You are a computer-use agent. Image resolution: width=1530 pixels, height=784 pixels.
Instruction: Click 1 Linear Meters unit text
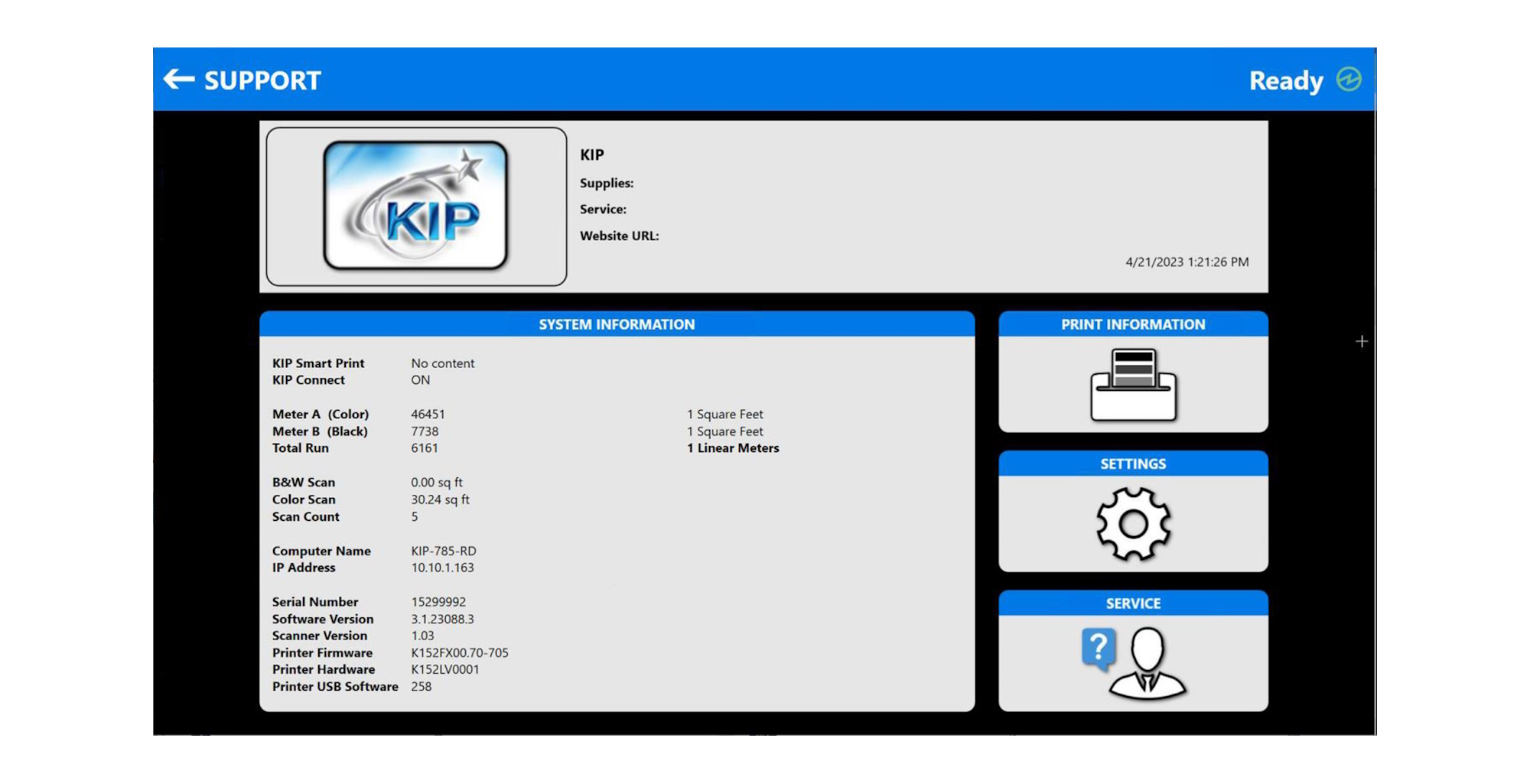[733, 448]
